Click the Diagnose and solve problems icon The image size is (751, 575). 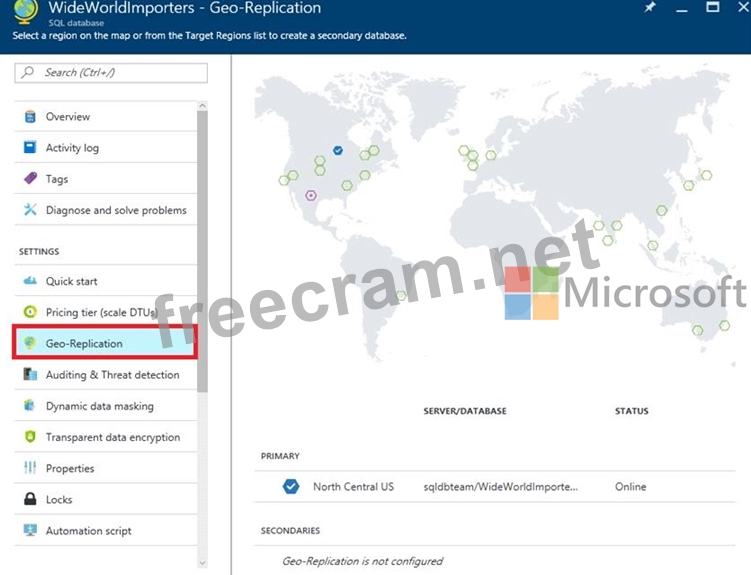(x=30, y=210)
